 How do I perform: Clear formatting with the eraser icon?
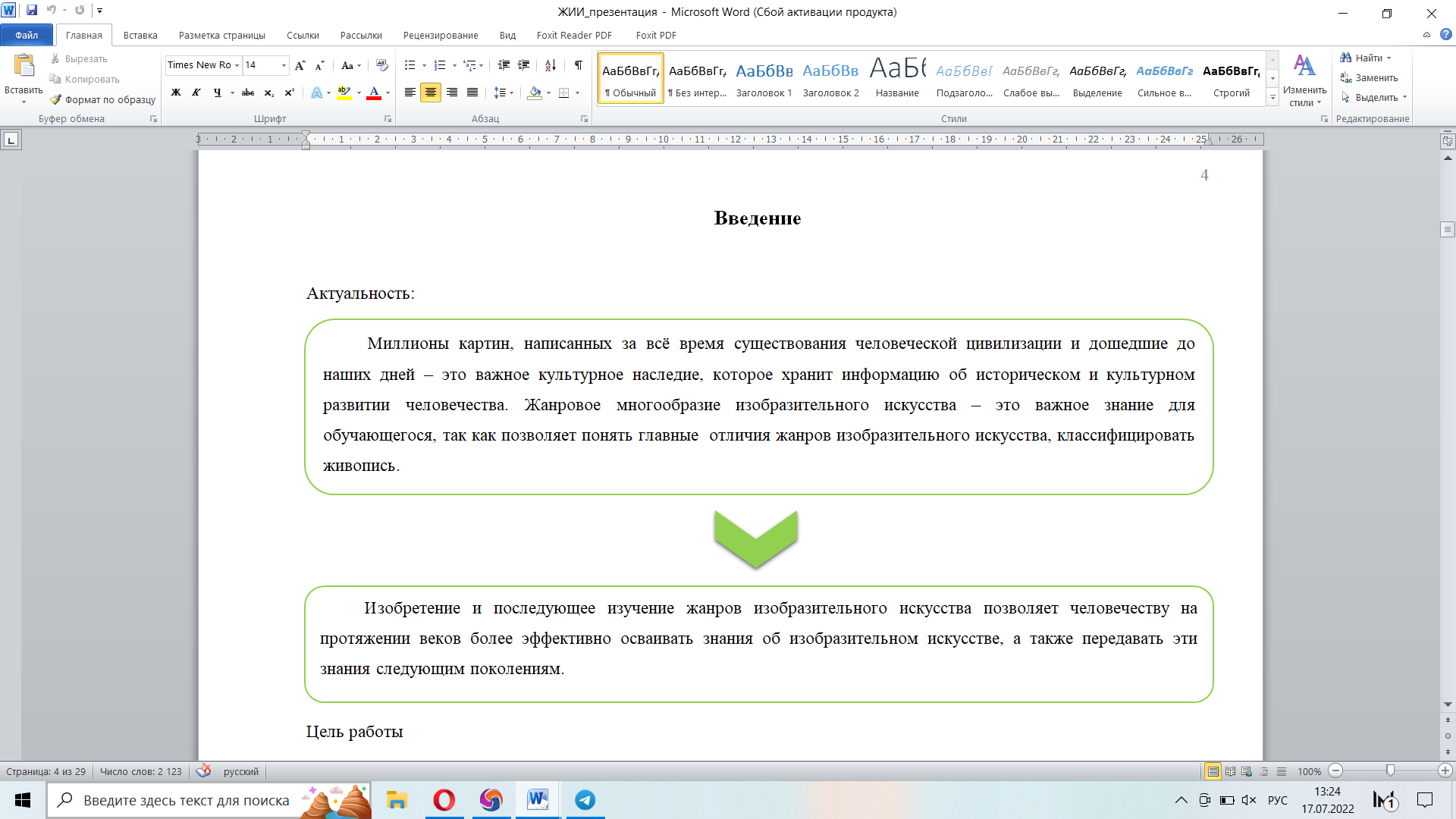(381, 65)
